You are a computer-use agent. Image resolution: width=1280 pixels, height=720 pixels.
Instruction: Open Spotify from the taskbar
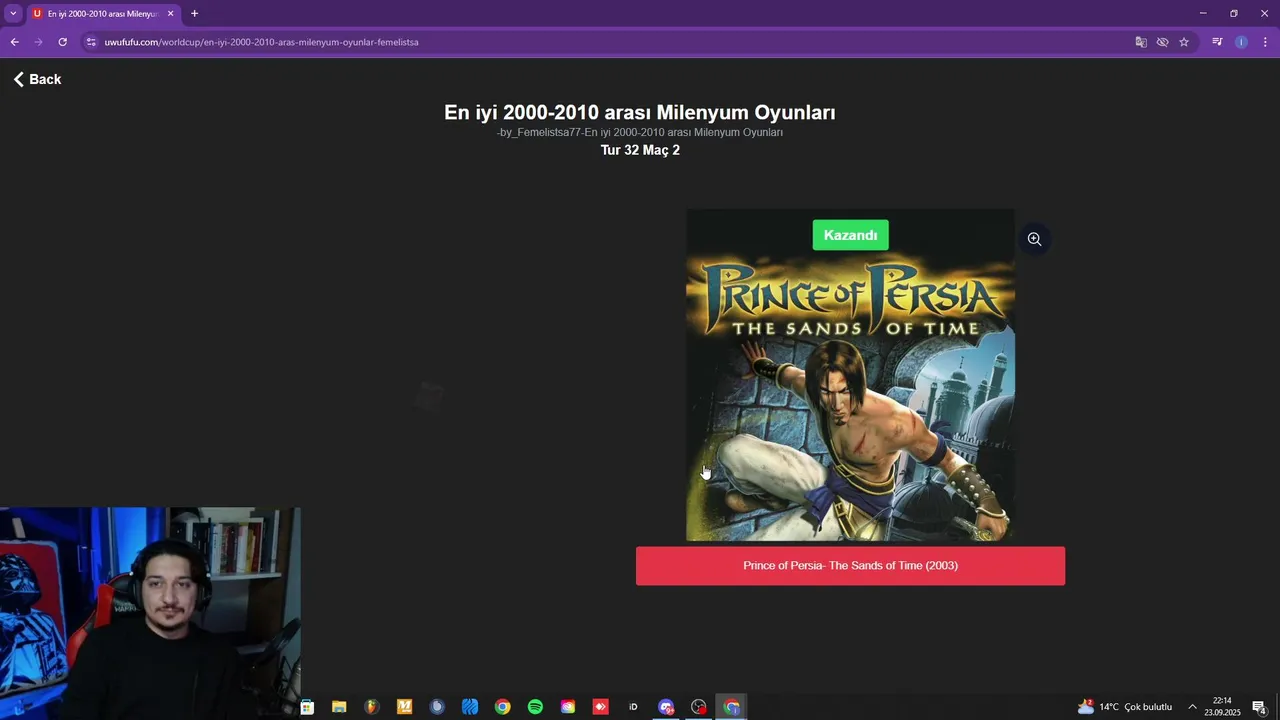[535, 707]
